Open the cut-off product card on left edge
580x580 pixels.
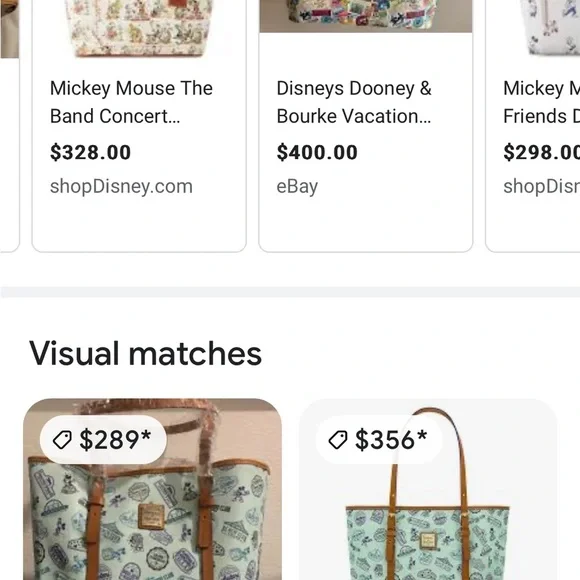point(10,126)
